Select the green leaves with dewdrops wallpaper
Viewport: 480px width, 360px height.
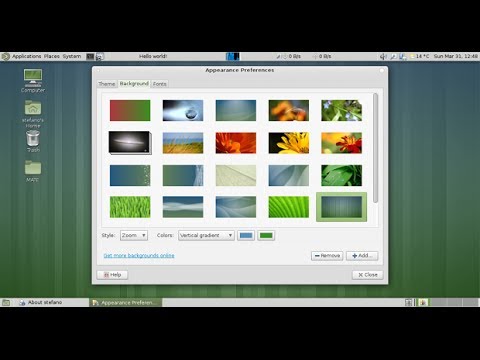341,175
